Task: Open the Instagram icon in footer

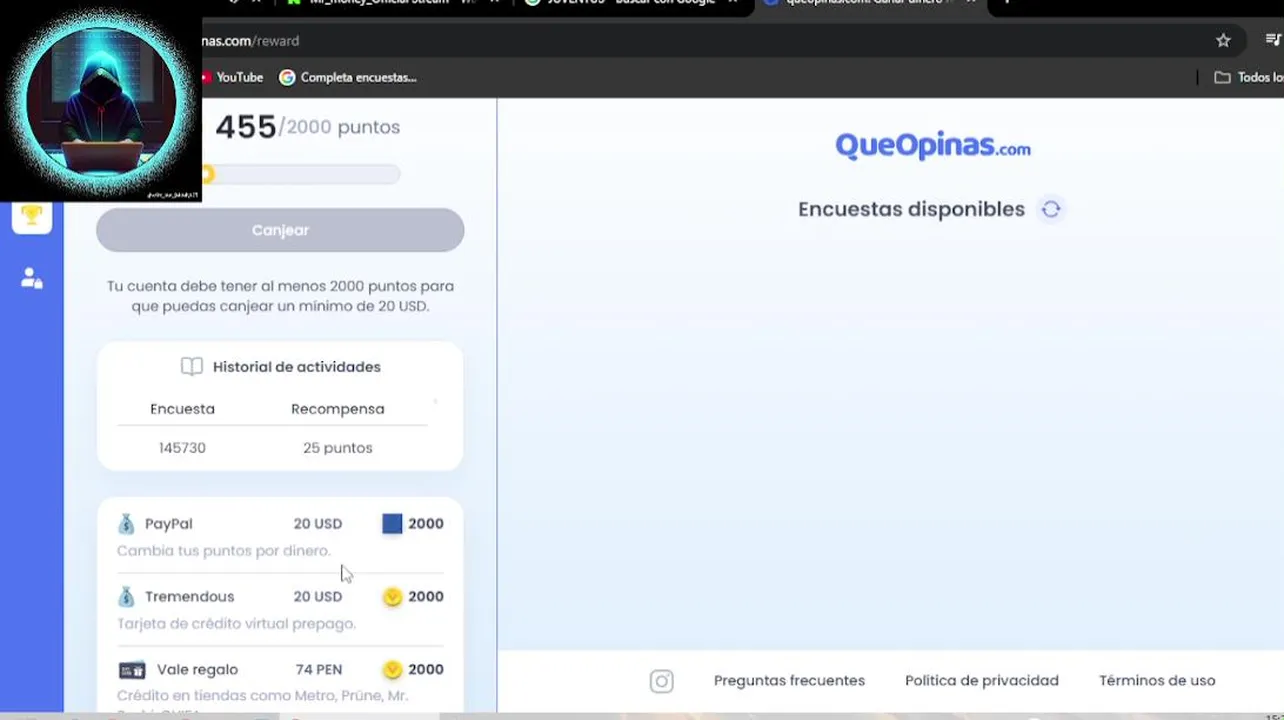Action: 662,681
